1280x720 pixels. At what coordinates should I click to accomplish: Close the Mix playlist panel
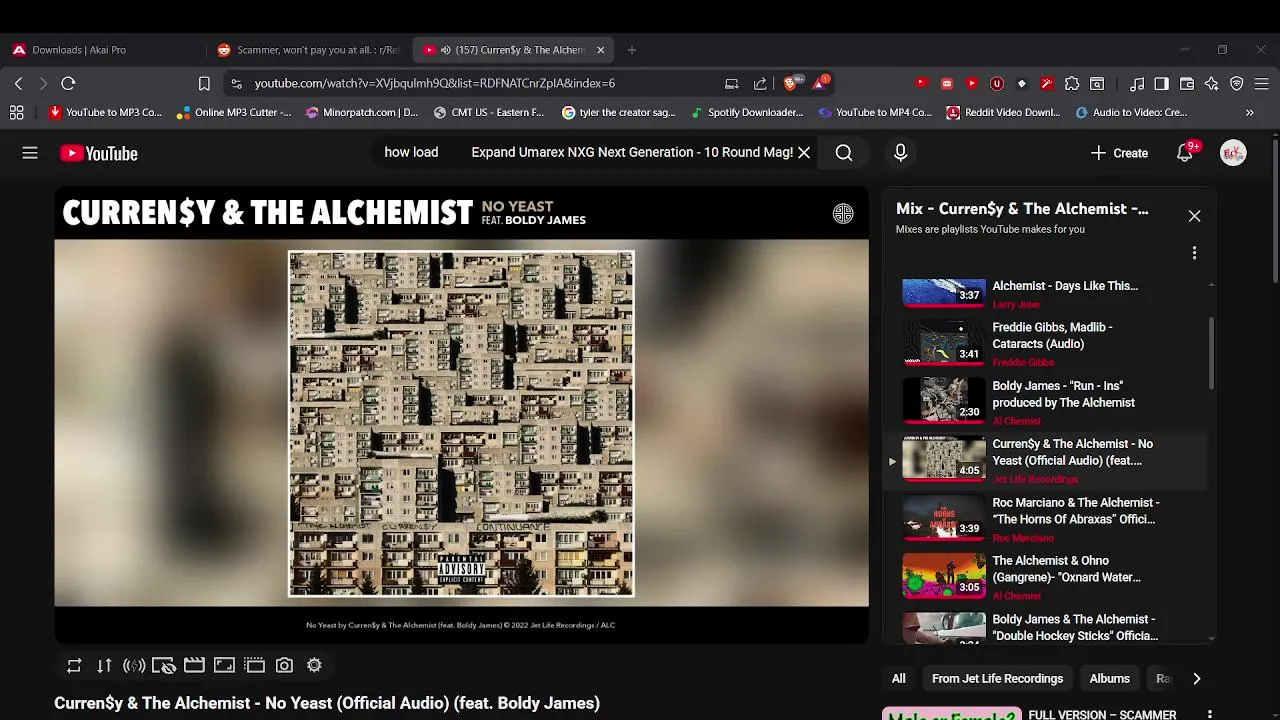[x=1194, y=216]
